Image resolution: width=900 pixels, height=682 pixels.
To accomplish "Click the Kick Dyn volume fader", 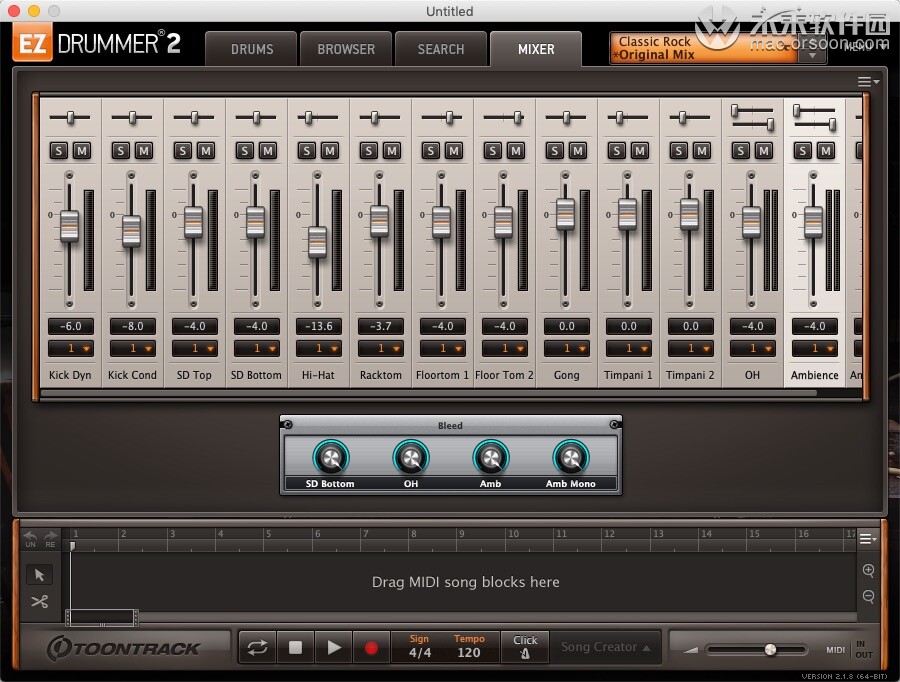I will pos(69,226).
